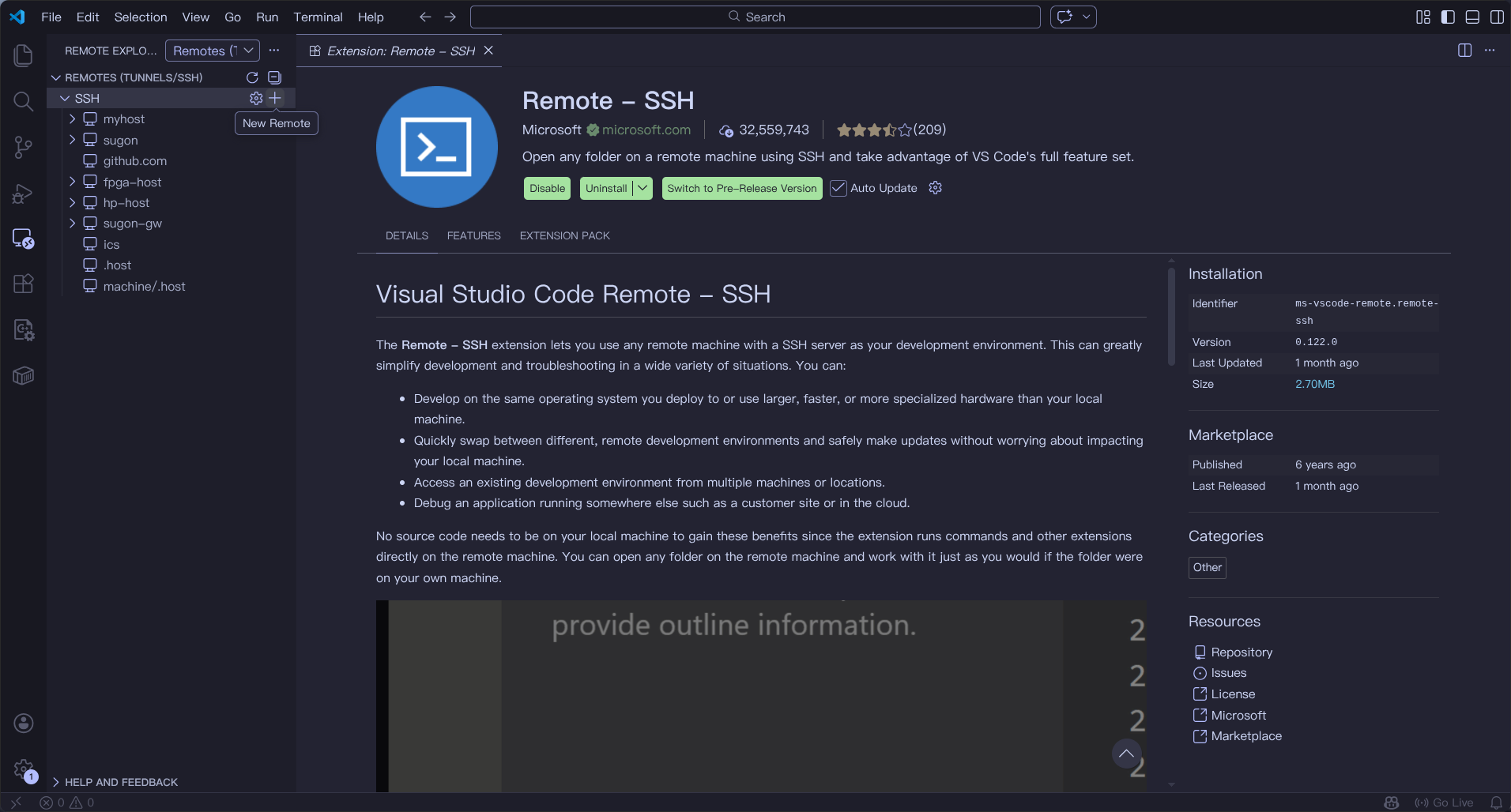Click the top Search command box
This screenshot has width=1511, height=812.
pos(755,17)
